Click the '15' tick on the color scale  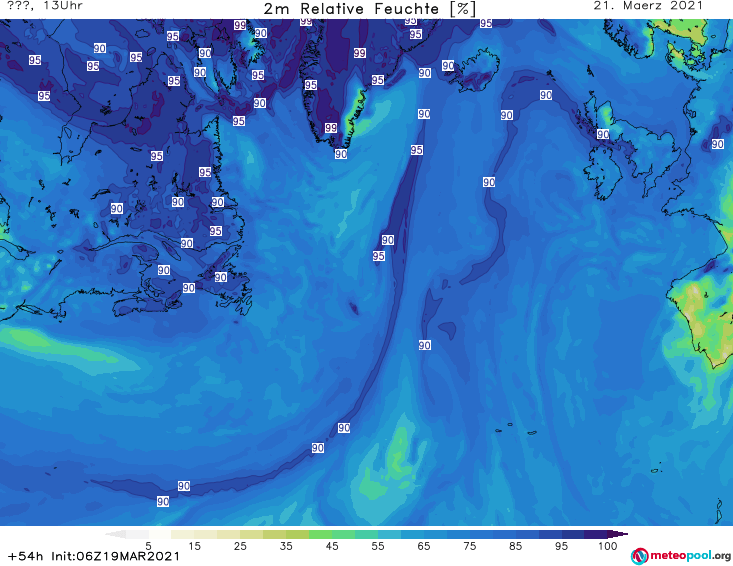(194, 546)
